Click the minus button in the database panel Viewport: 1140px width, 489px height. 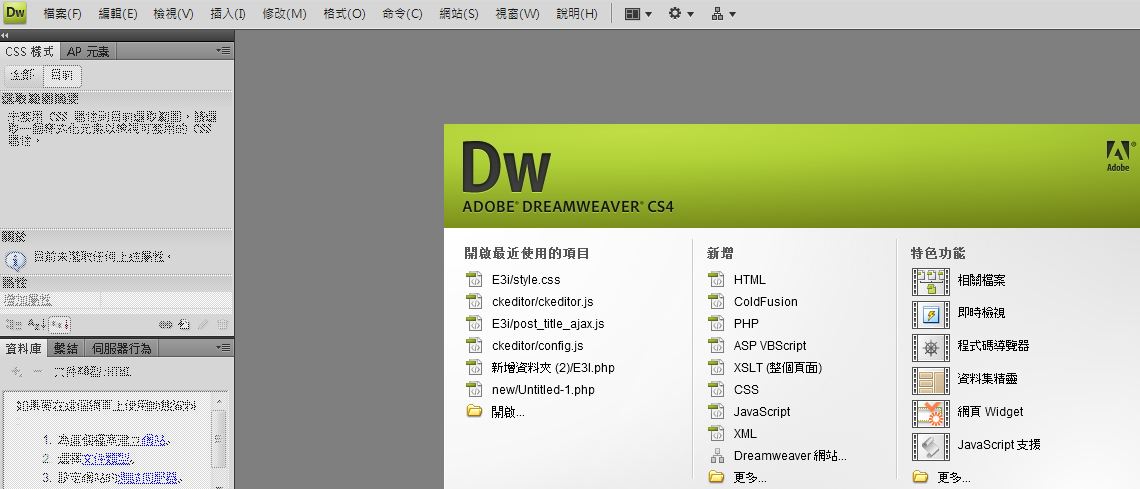click(37, 371)
